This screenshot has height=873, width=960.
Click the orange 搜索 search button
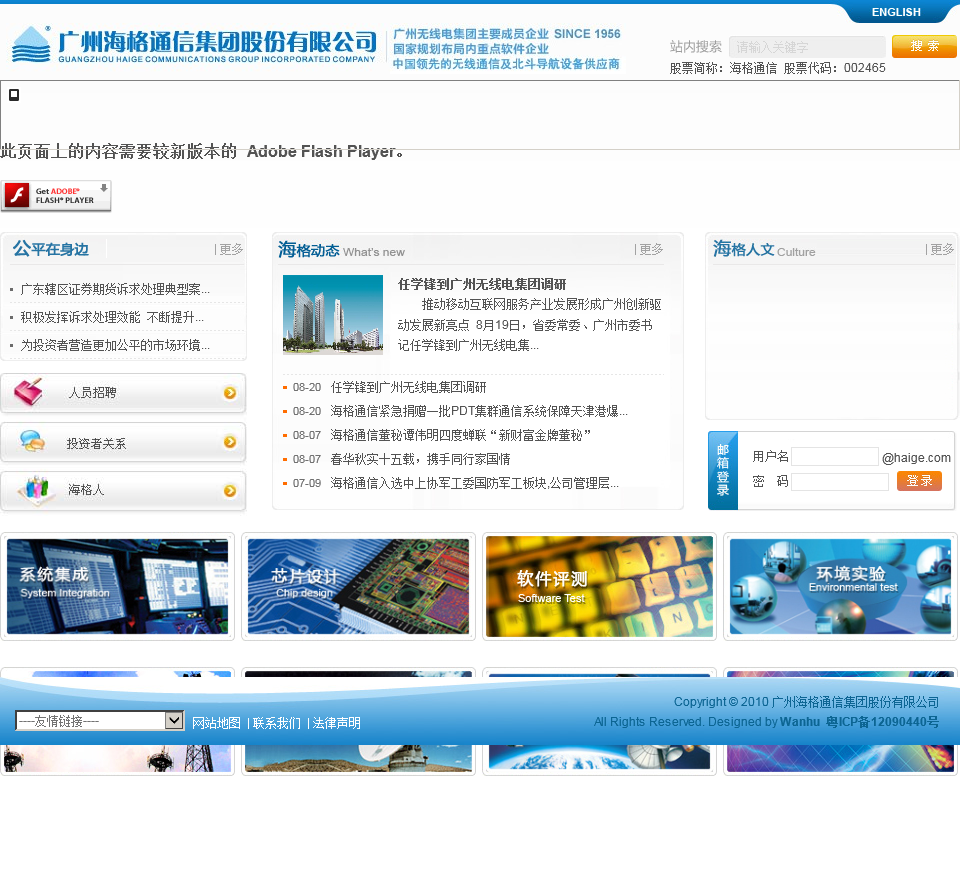pyautogui.click(x=924, y=47)
